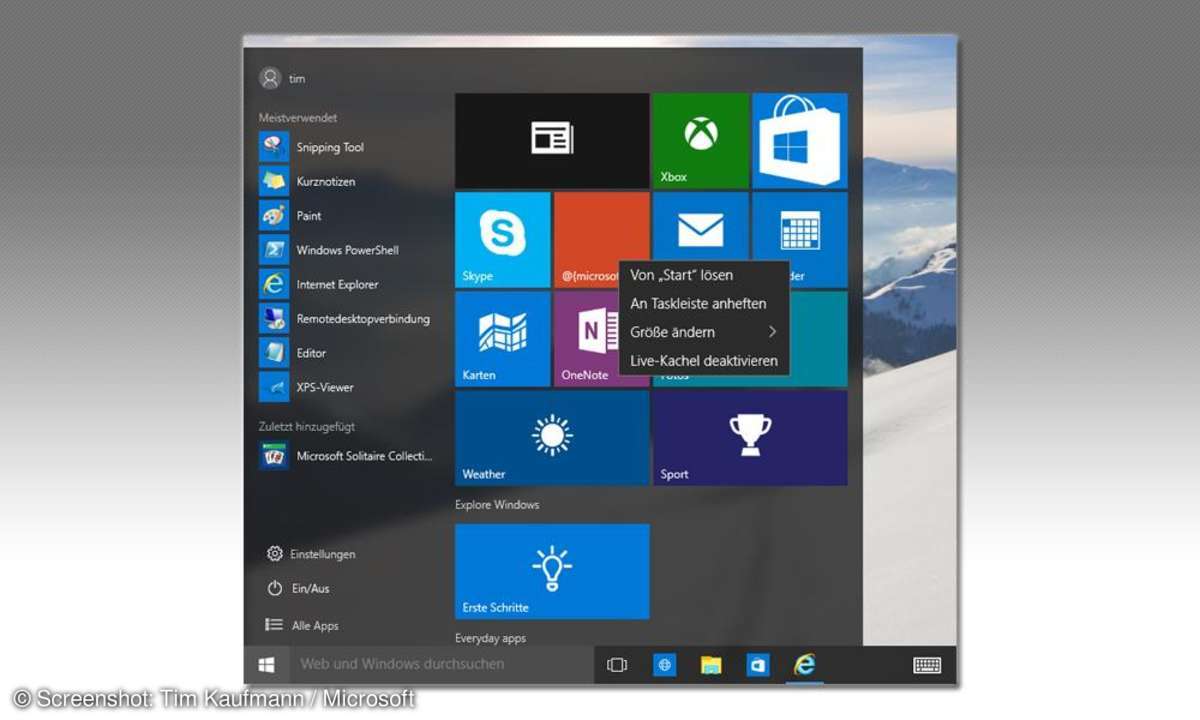Image resolution: width=1200 pixels, height=720 pixels.
Task: Click the Explore Windows group heading
Action: pos(497,505)
